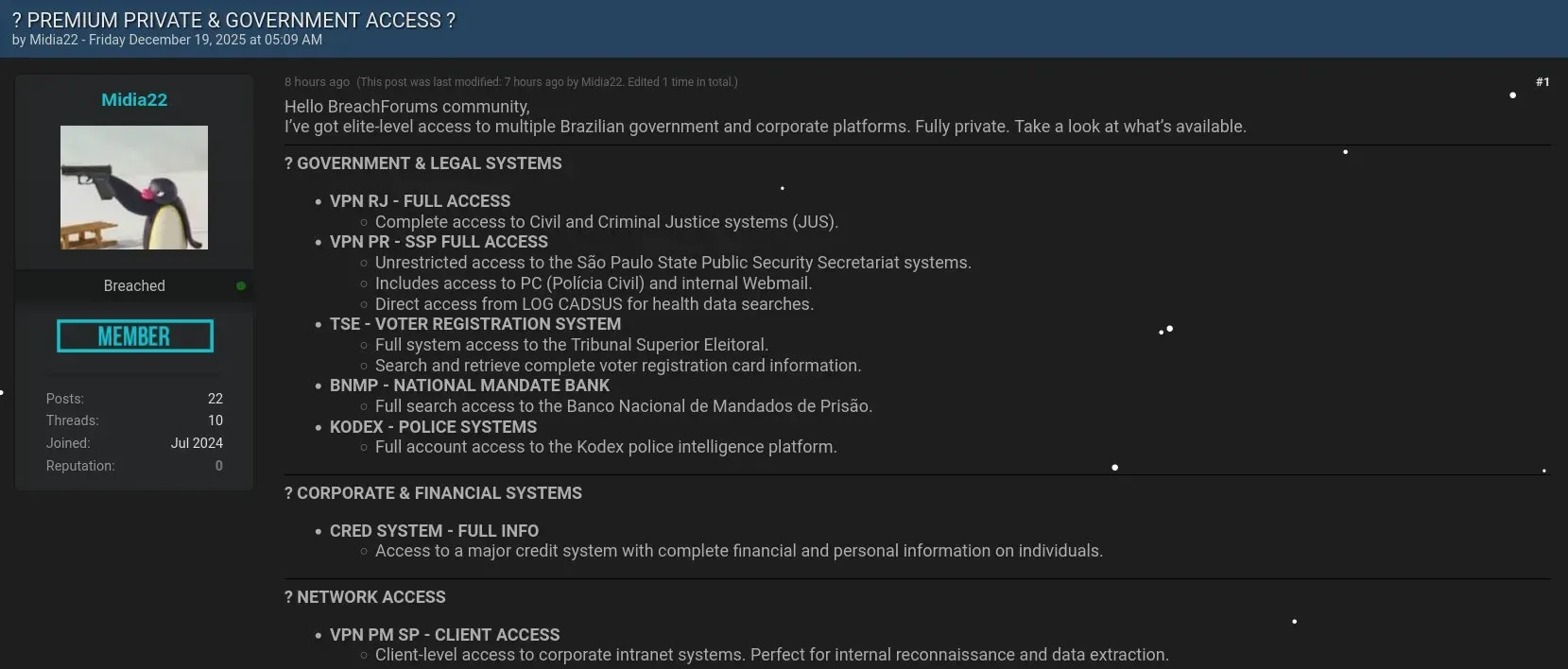The width and height of the screenshot is (1568, 669).
Task: Click the Reputation score '0'
Action: pyautogui.click(x=217, y=465)
